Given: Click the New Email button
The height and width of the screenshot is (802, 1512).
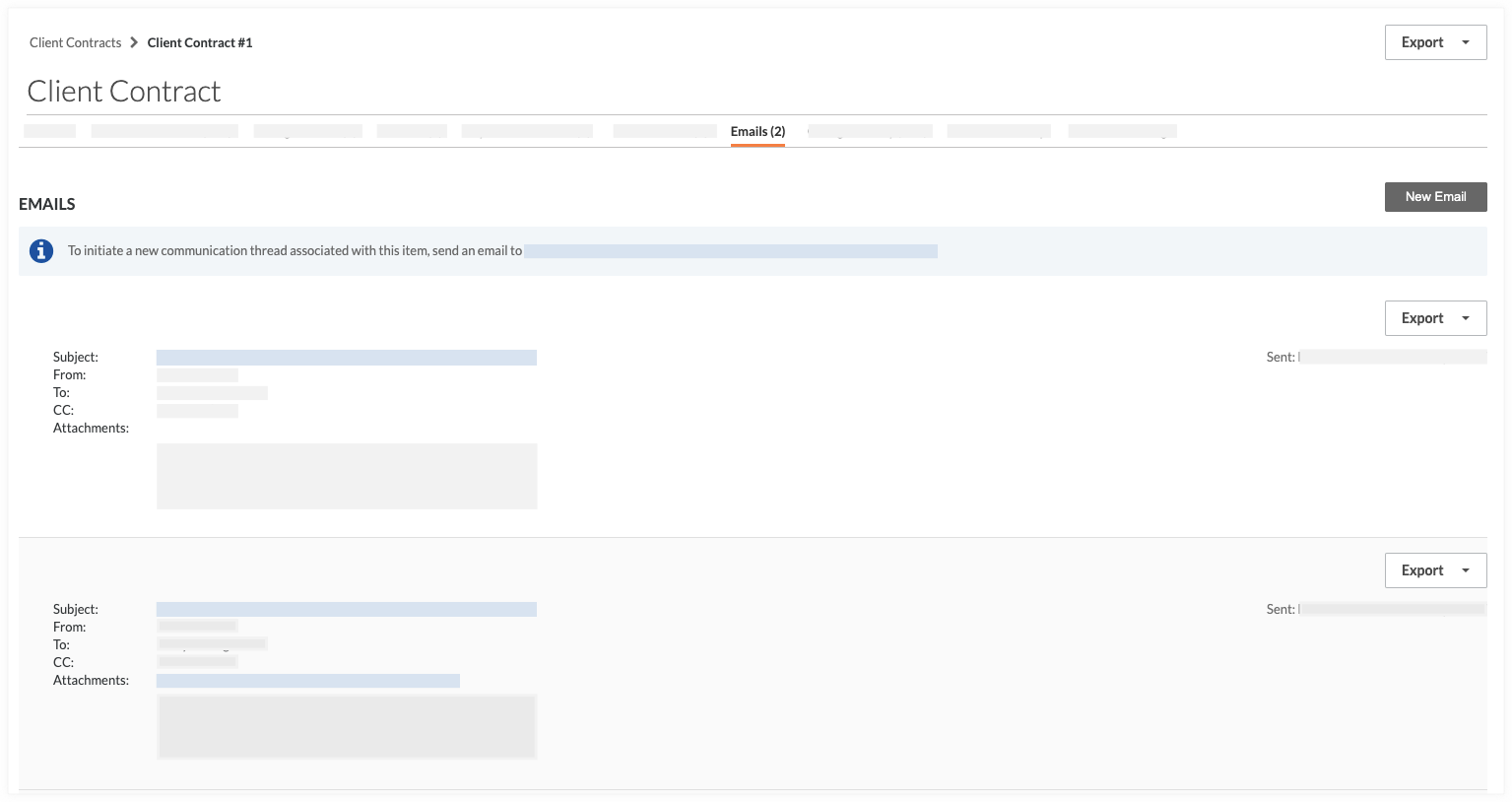Looking at the screenshot, I should pos(1435,197).
